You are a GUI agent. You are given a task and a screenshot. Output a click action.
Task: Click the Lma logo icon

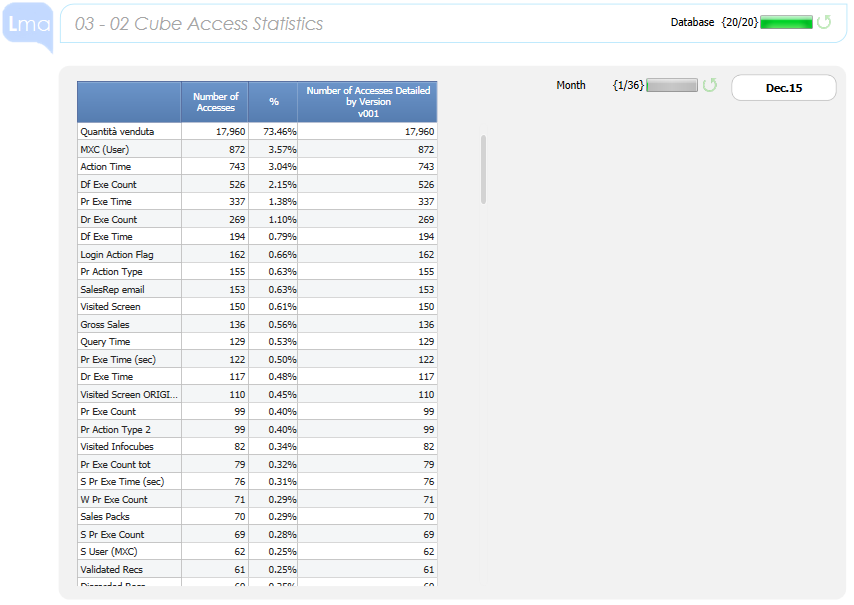click(27, 24)
